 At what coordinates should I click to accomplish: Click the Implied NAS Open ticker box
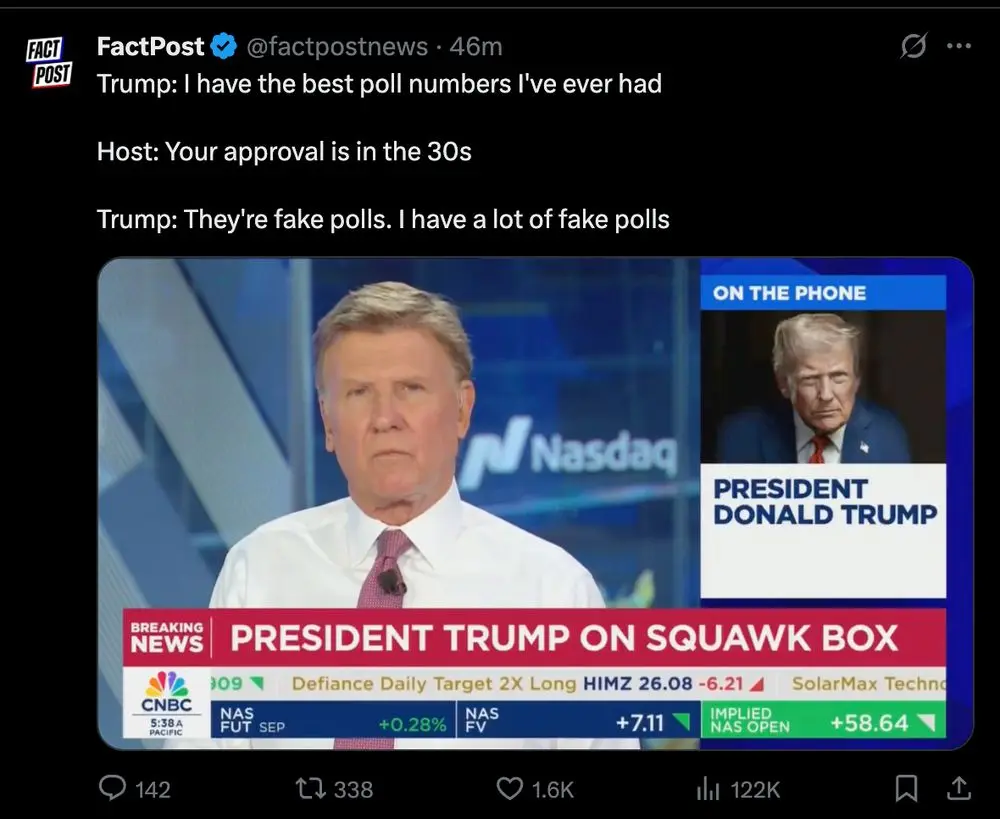click(x=822, y=720)
